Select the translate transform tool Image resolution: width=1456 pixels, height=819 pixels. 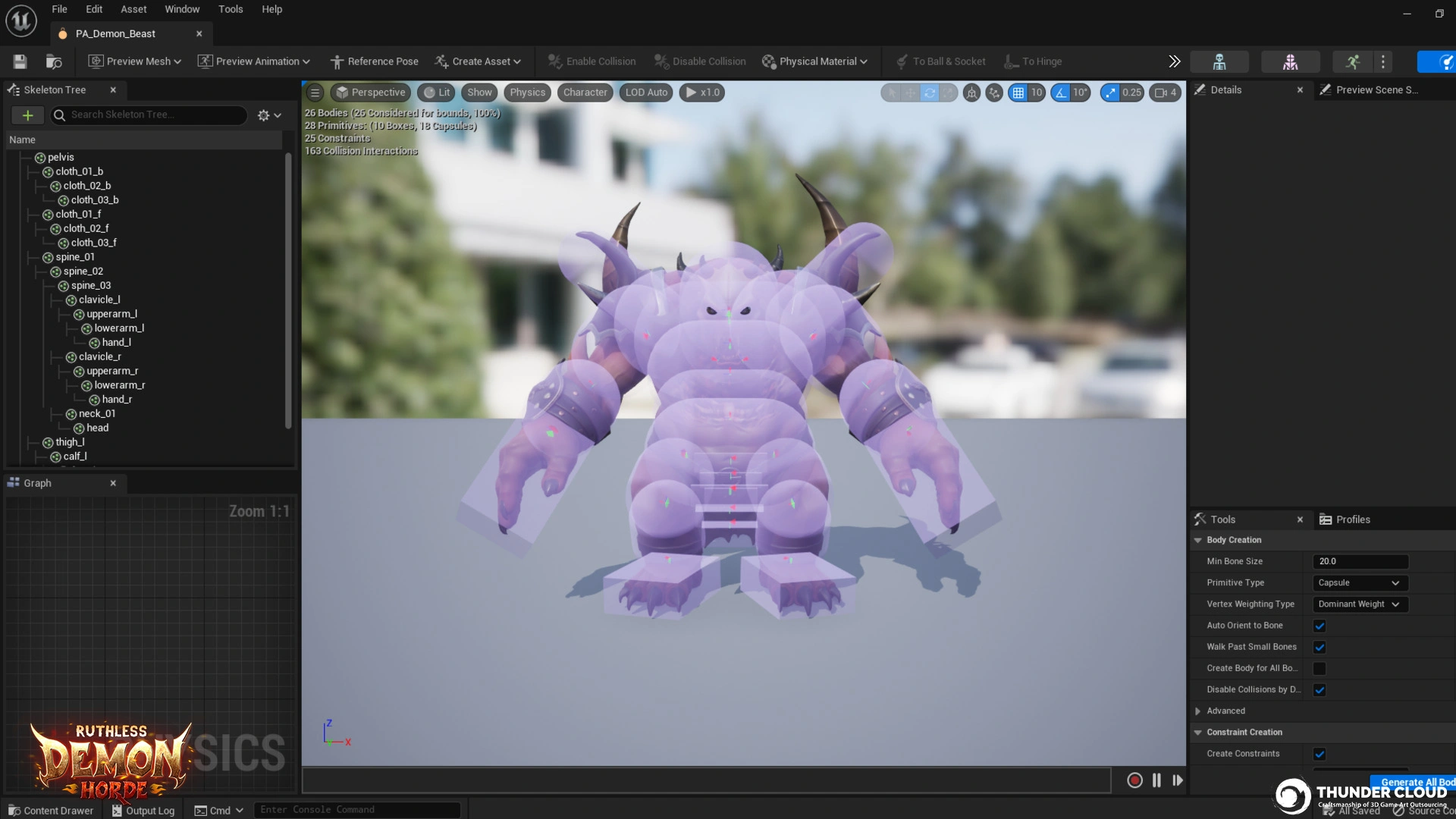[x=911, y=93]
